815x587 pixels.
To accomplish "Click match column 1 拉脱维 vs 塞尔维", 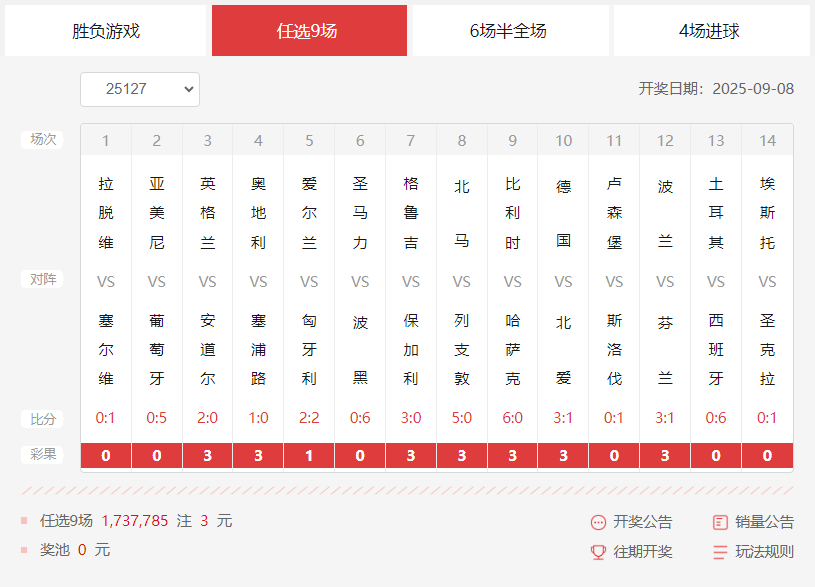I will point(105,278).
